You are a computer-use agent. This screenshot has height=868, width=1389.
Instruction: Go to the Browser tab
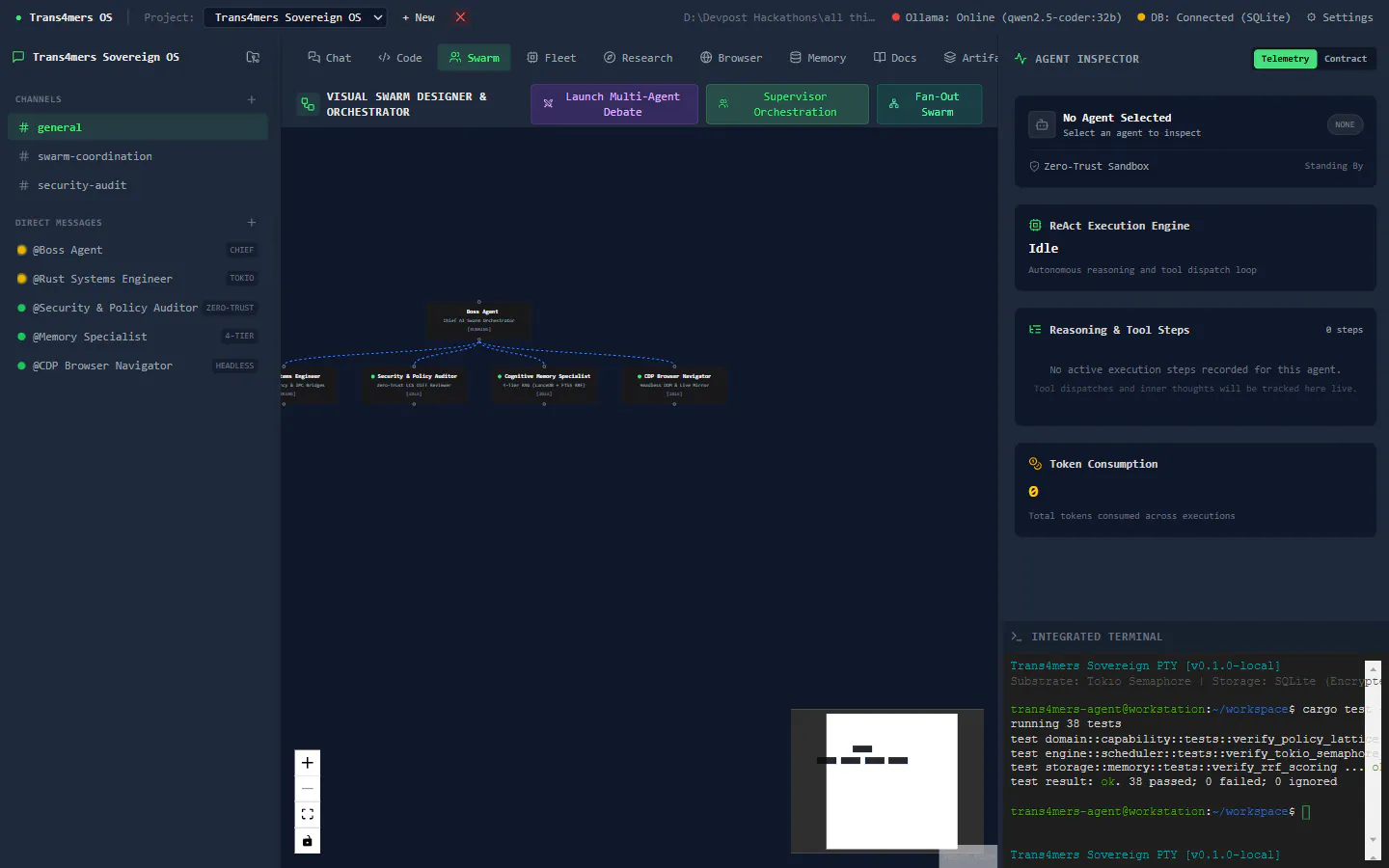pos(731,58)
